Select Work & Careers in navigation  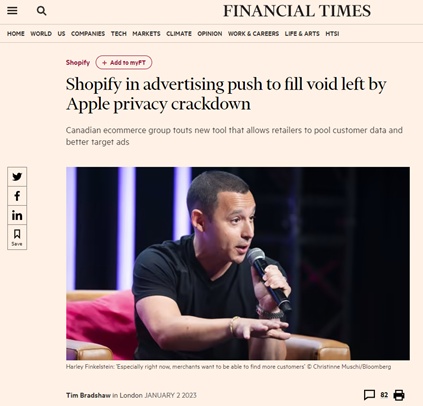pos(253,34)
